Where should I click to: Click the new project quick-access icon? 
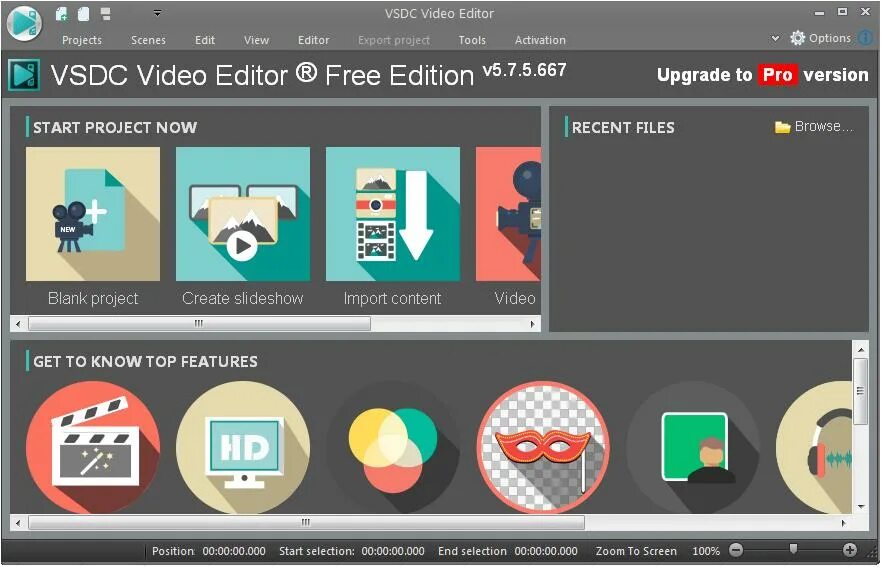(x=62, y=14)
